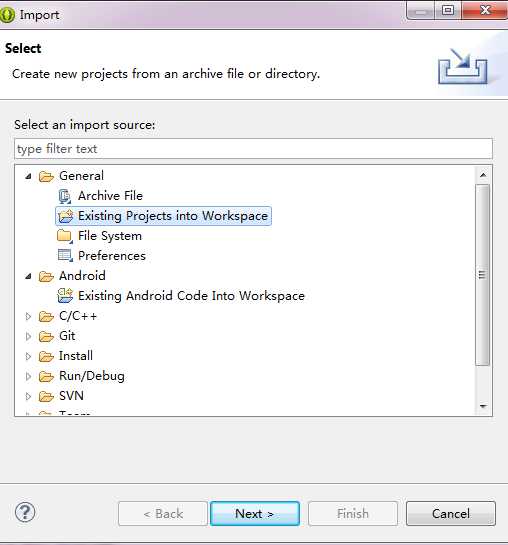Viewport: 508px width, 545px height.
Task: Click the General folder icon
Action: pos(46,177)
